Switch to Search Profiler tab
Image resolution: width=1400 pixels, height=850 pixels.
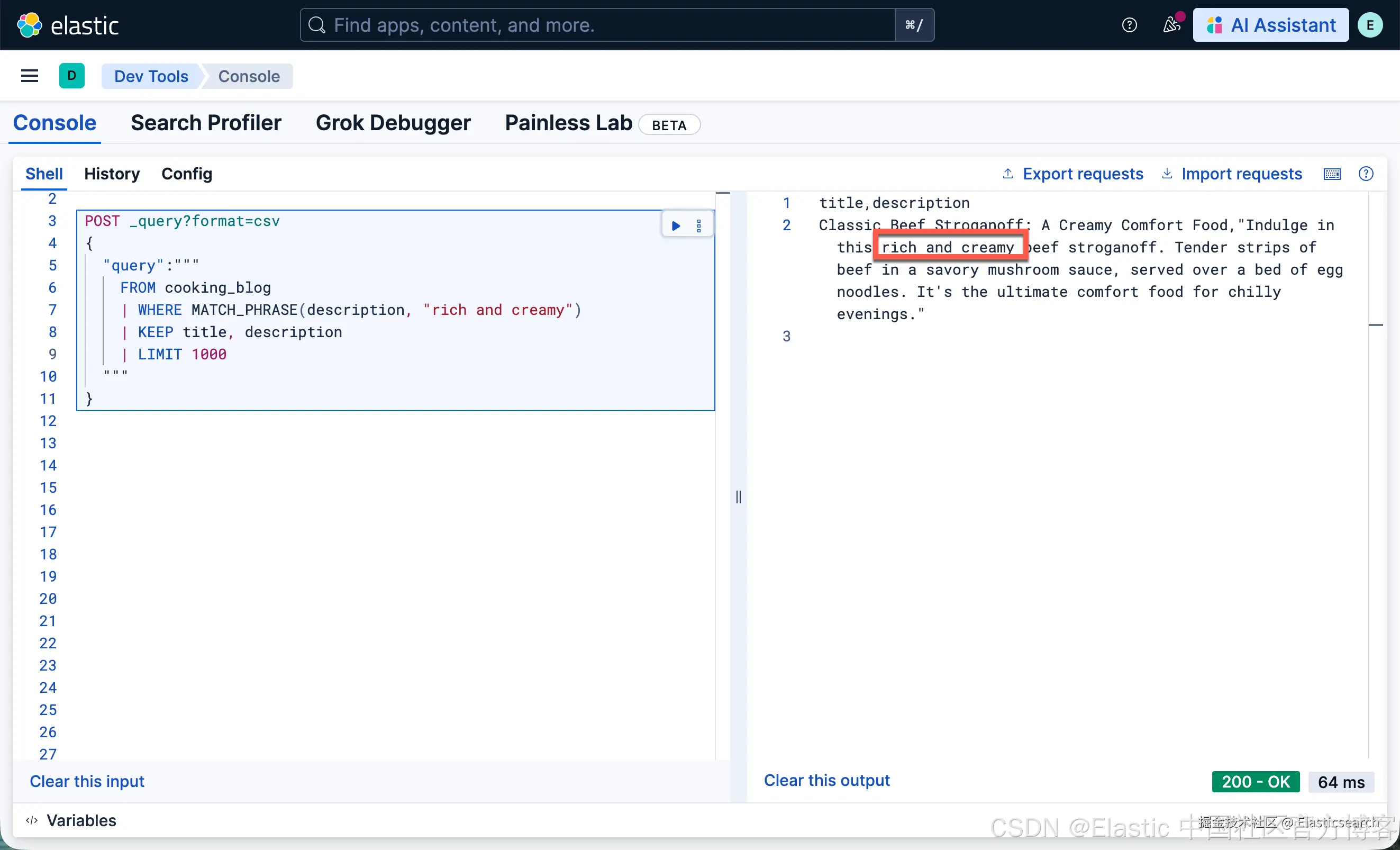click(x=206, y=123)
